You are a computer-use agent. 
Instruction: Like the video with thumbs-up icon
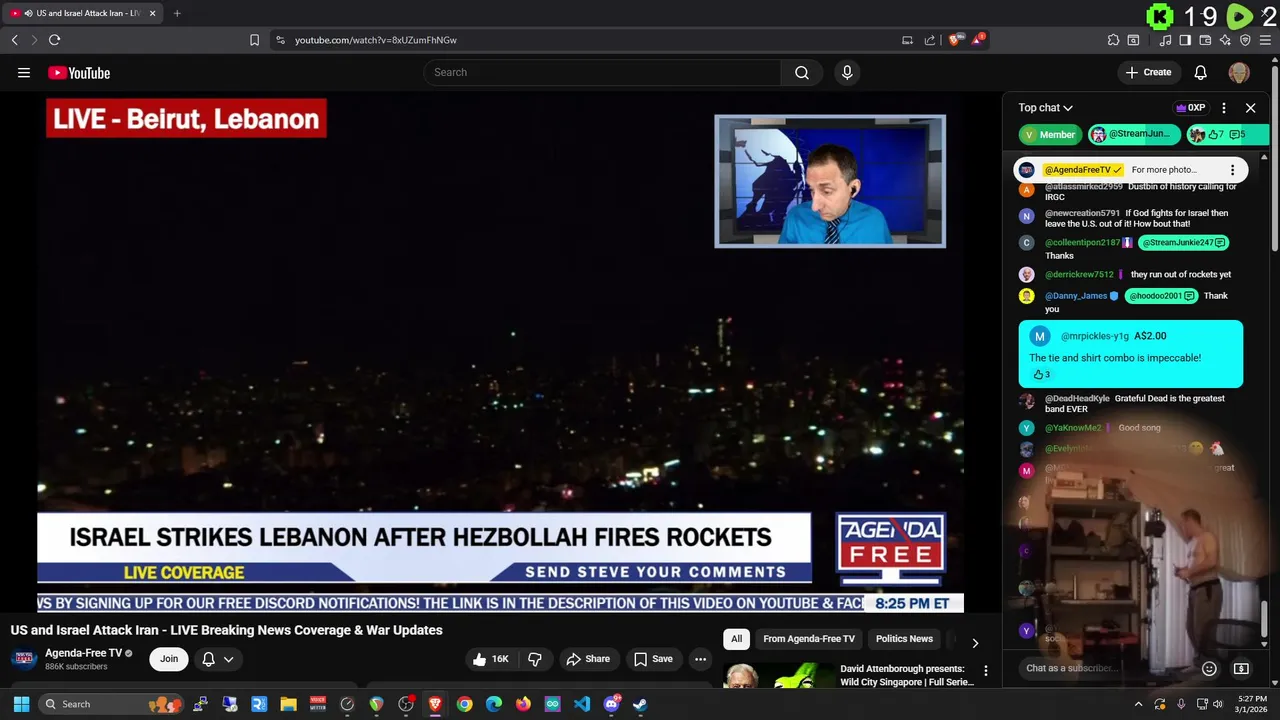point(490,659)
